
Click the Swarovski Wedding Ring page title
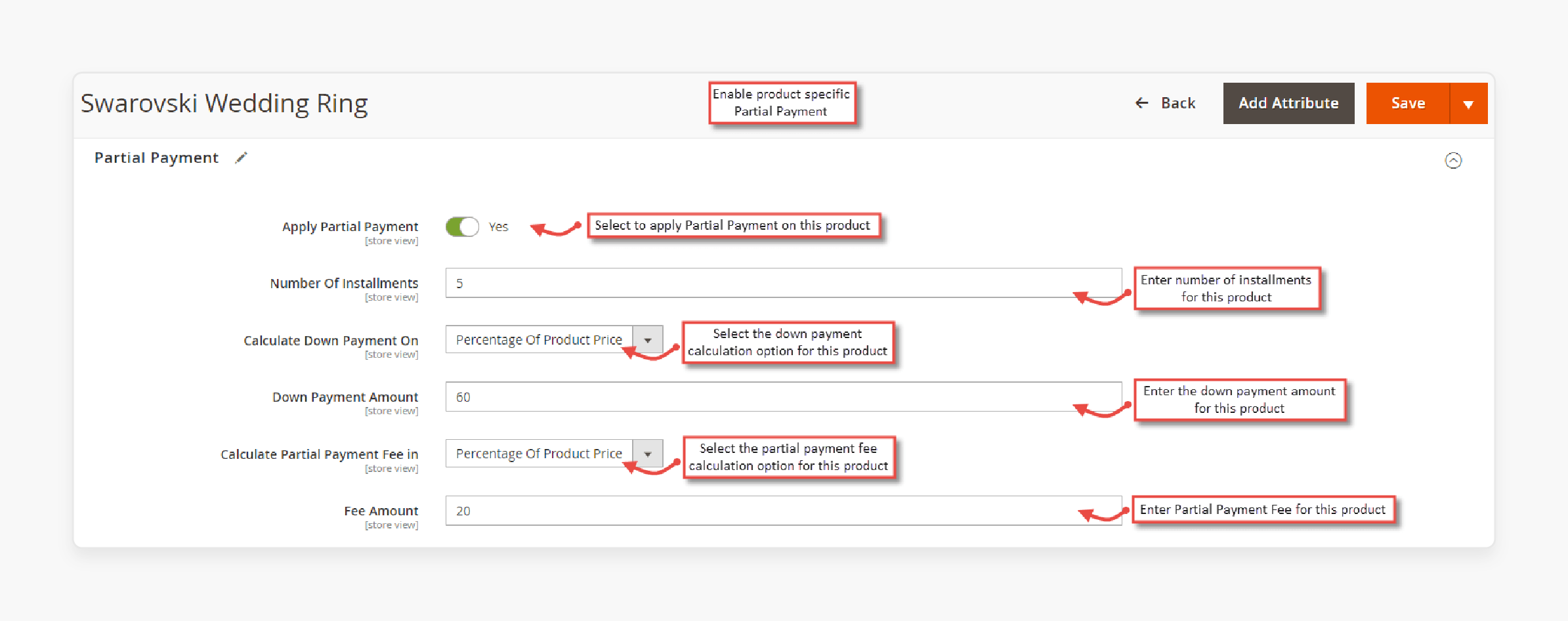pyautogui.click(x=224, y=104)
